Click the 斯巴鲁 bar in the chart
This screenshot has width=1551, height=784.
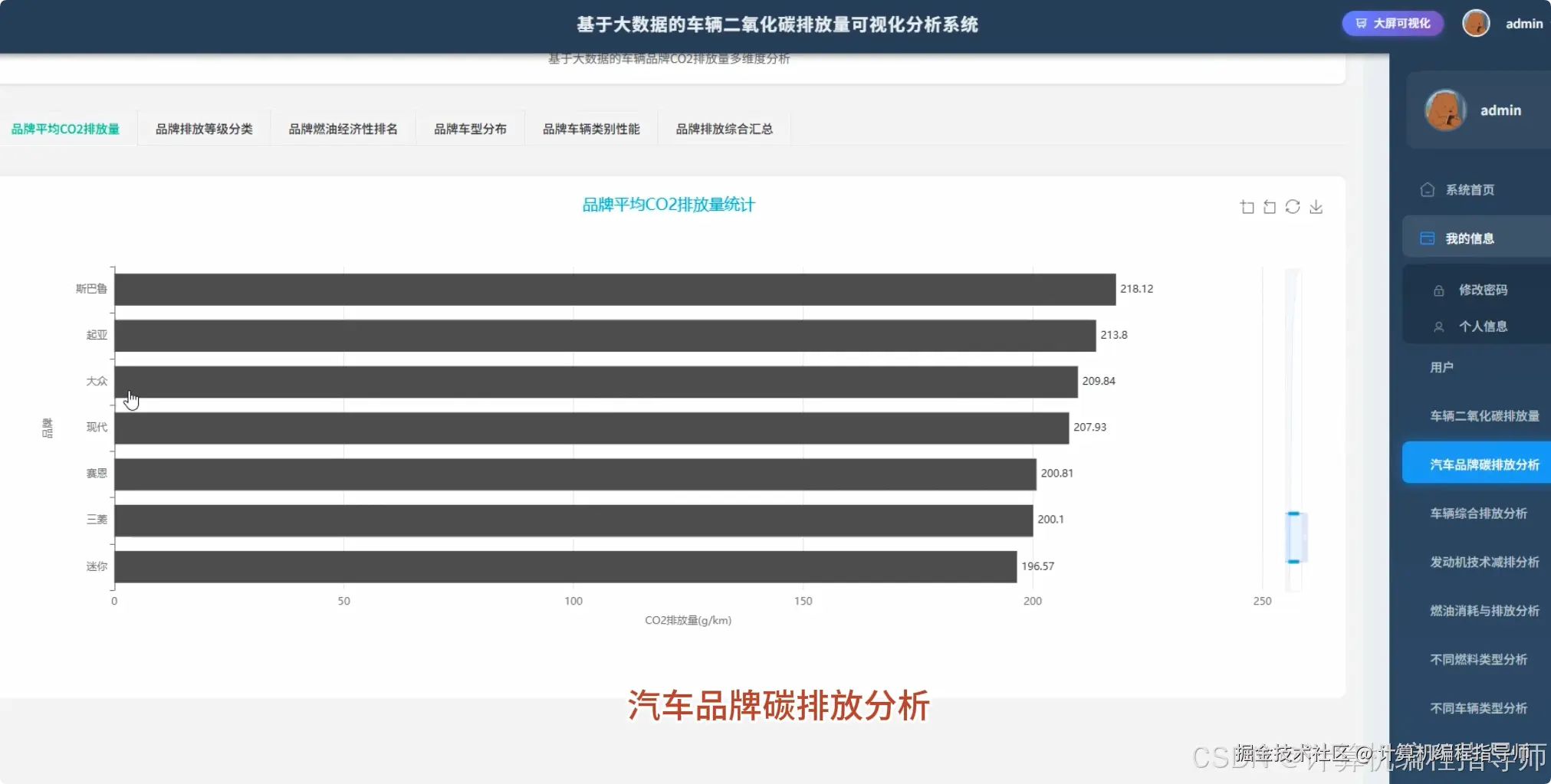(613, 289)
